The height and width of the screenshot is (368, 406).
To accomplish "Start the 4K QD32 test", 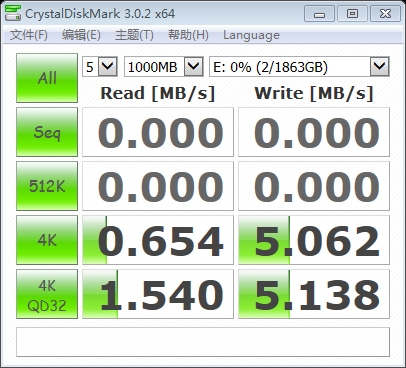I will tap(47, 294).
